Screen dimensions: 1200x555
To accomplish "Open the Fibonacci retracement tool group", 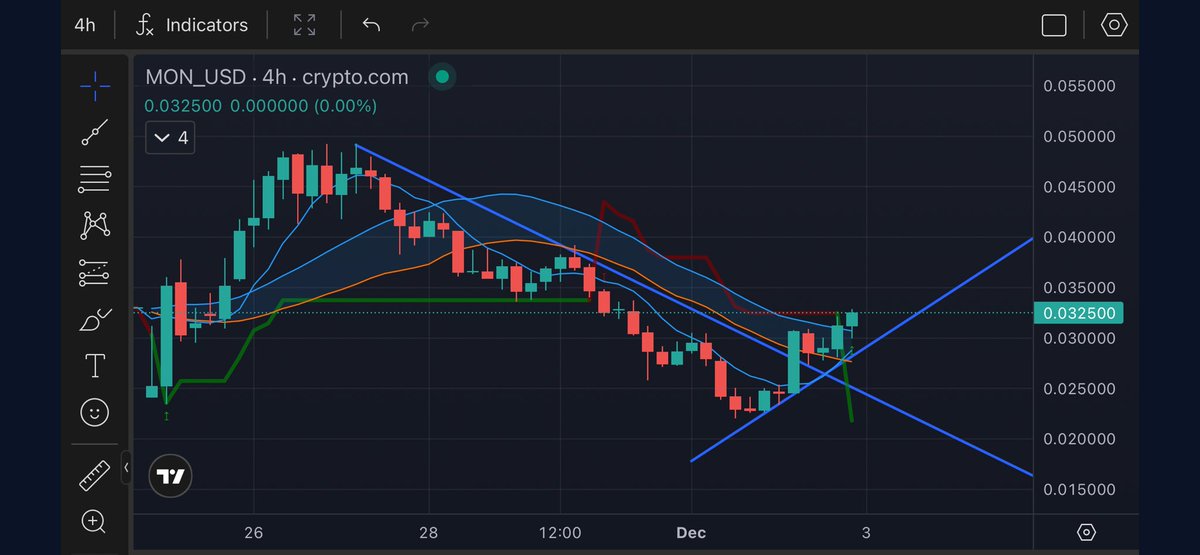I will point(95,180).
